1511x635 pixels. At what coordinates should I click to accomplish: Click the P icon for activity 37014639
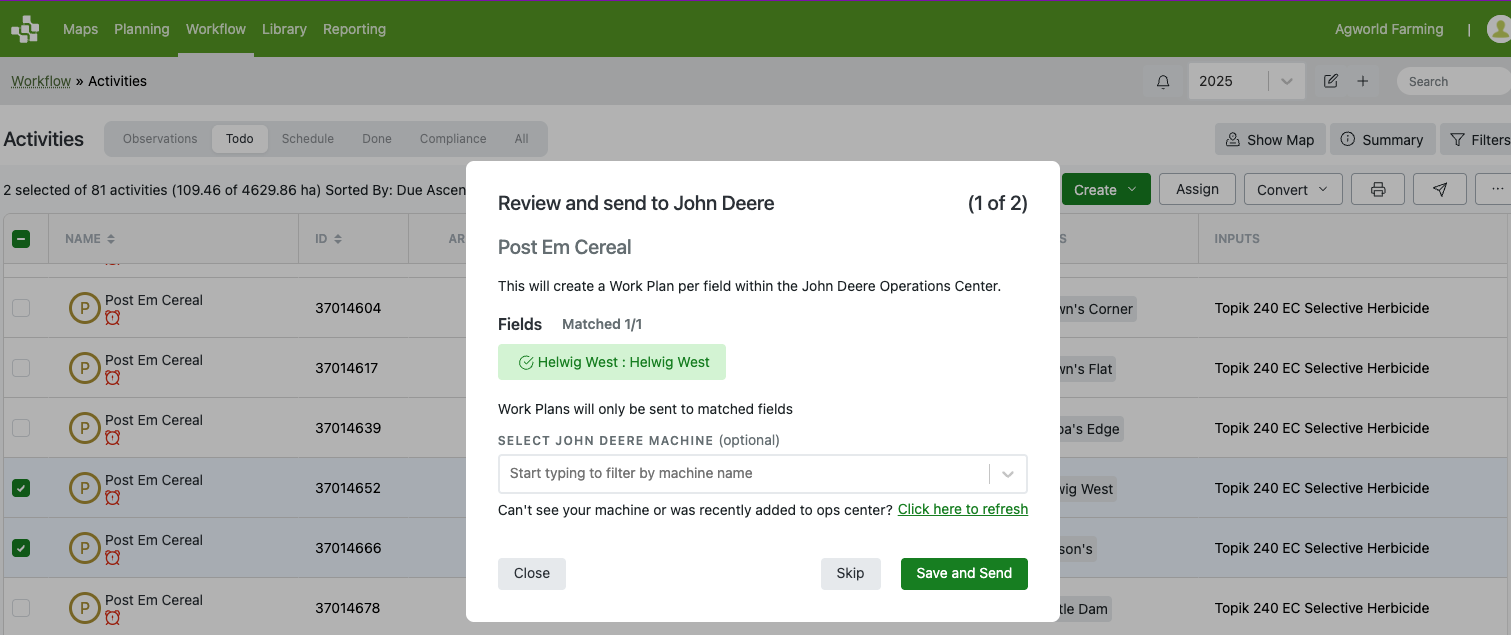point(84,428)
